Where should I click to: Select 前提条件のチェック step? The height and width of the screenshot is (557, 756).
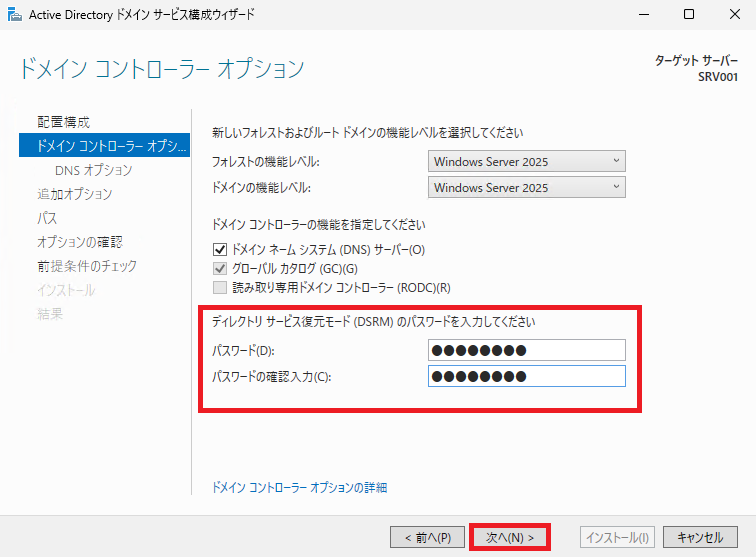point(87,266)
